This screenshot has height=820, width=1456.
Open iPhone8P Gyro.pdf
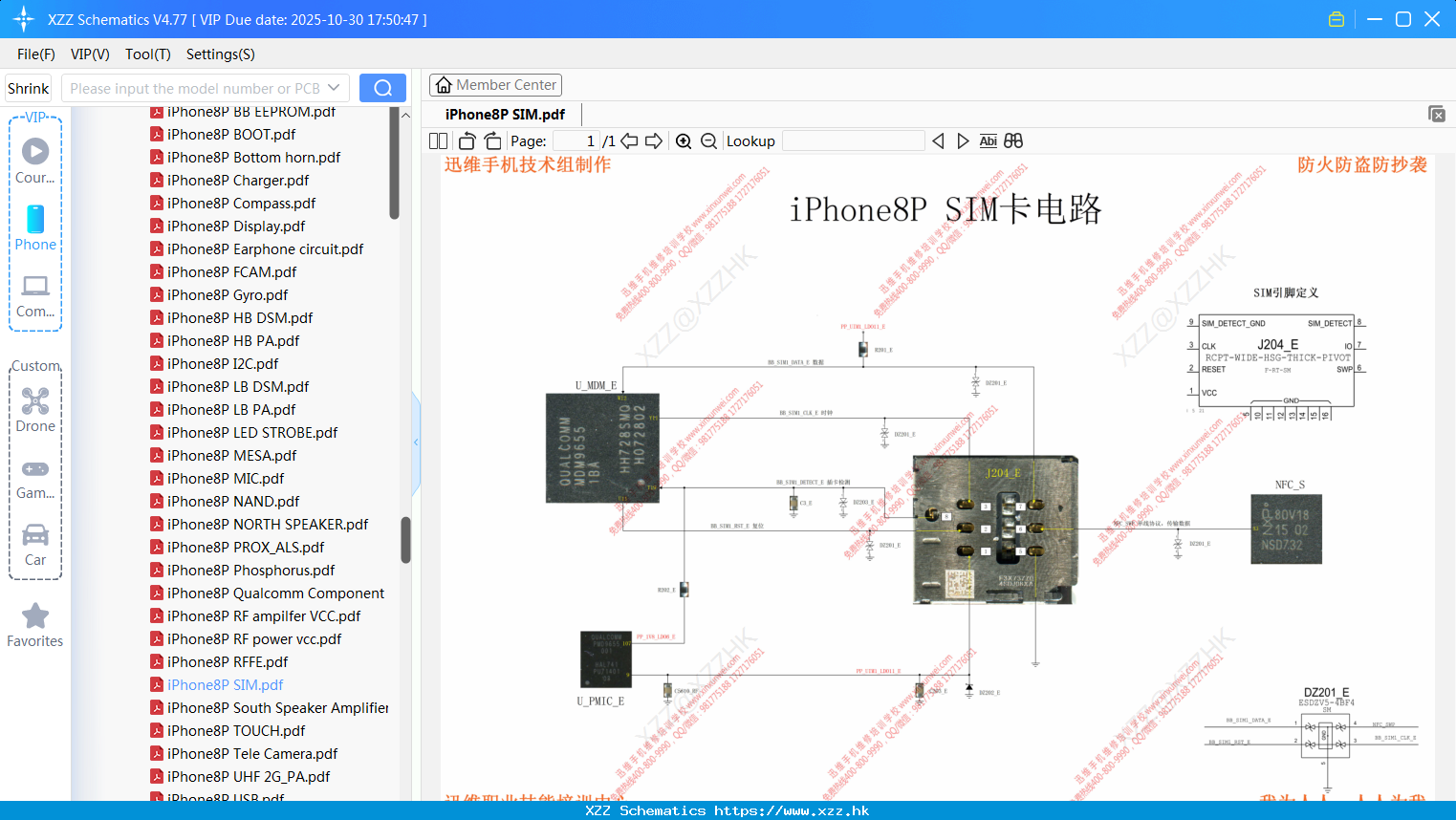[228, 295]
